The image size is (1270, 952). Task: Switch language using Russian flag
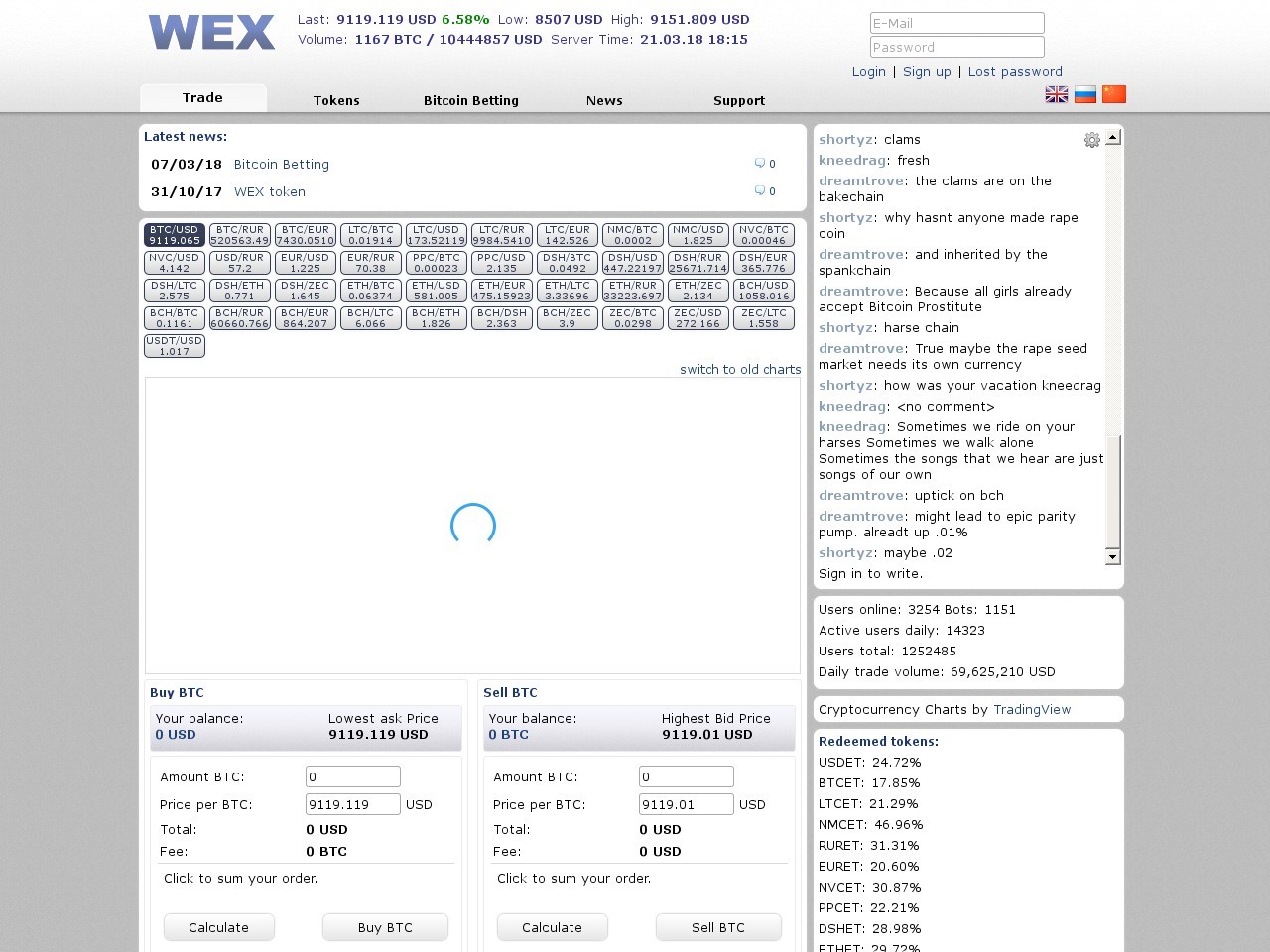point(1085,94)
